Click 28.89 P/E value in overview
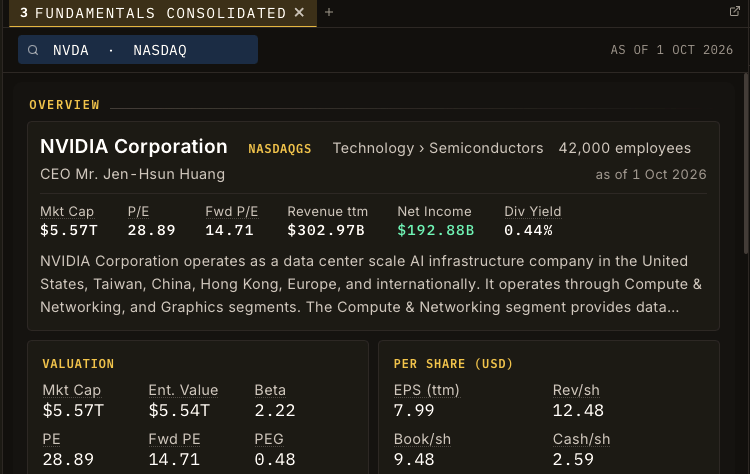This screenshot has width=750, height=474. click(152, 231)
